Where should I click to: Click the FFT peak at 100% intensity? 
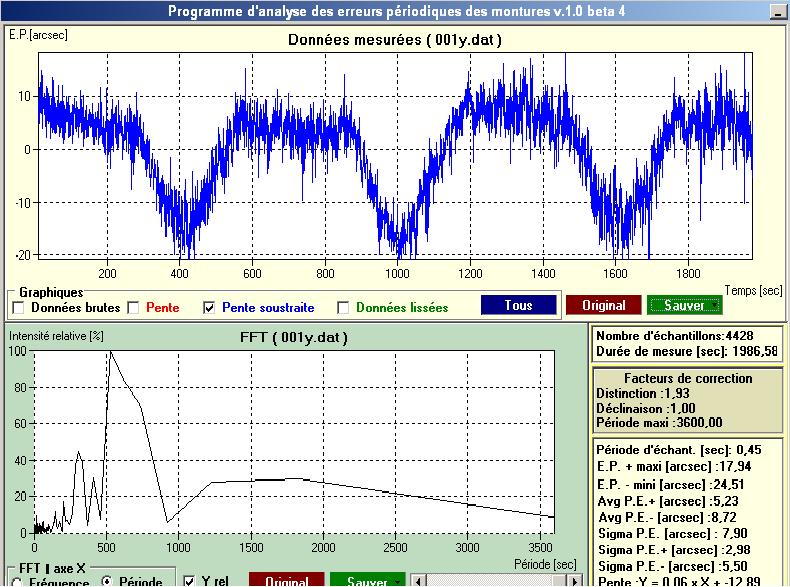(x=110, y=352)
